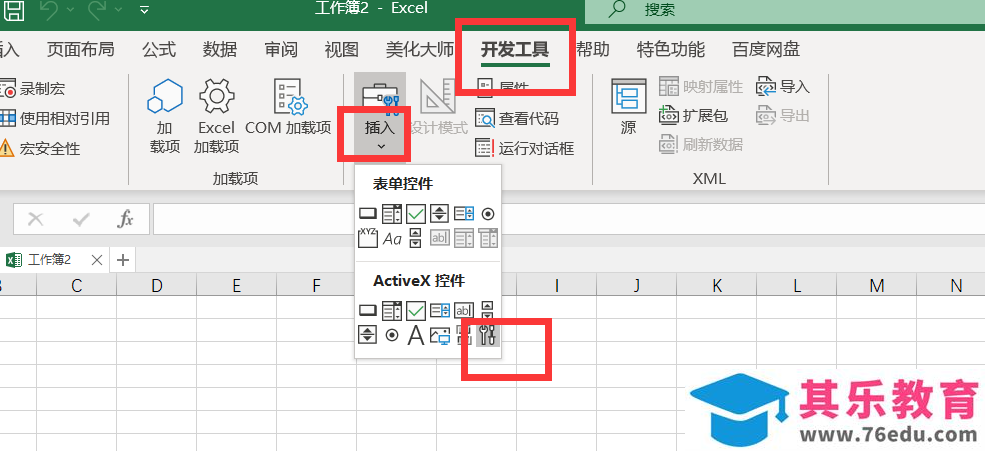
Task: Insert form control Button
Action: [x=367, y=214]
